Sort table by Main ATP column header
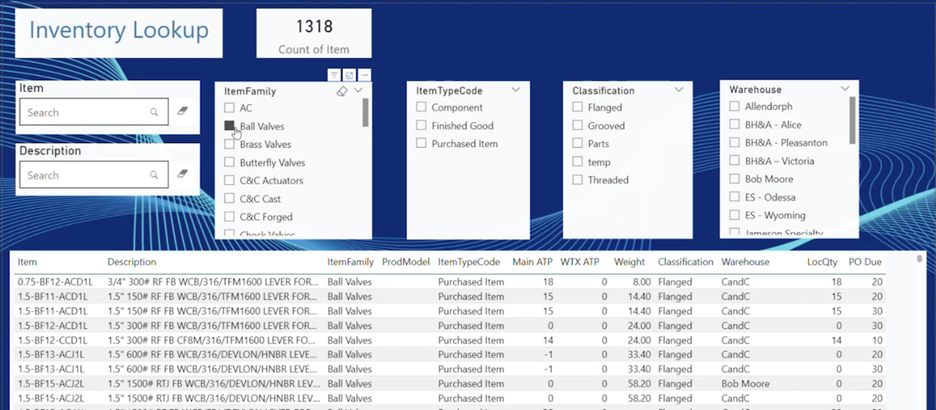The width and height of the screenshot is (936, 410). click(x=532, y=262)
